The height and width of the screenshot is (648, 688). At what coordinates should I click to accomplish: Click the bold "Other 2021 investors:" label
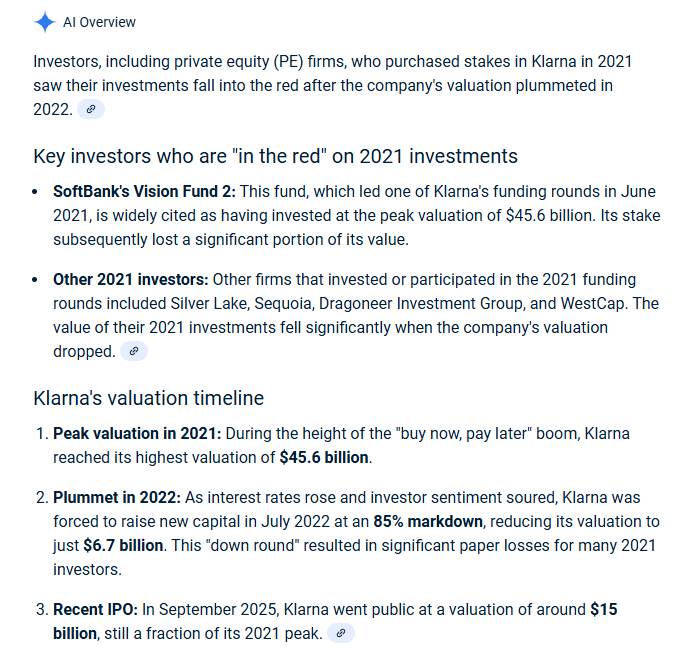pyautogui.click(x=131, y=279)
